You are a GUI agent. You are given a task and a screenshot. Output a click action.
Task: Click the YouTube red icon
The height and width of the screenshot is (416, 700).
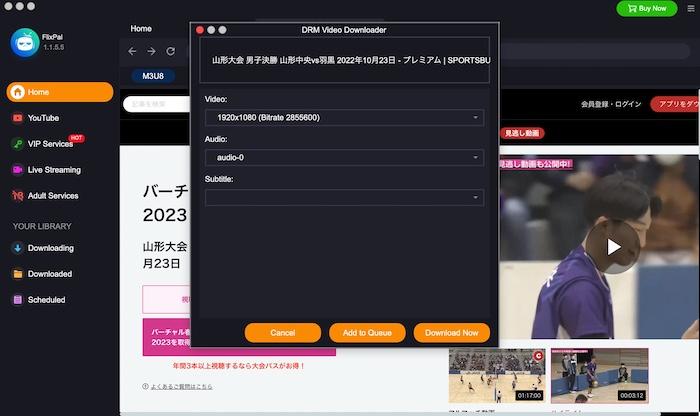click(17, 118)
